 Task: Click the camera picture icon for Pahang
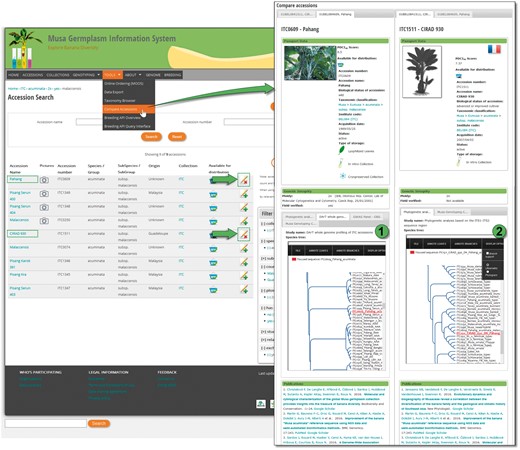coord(44,180)
